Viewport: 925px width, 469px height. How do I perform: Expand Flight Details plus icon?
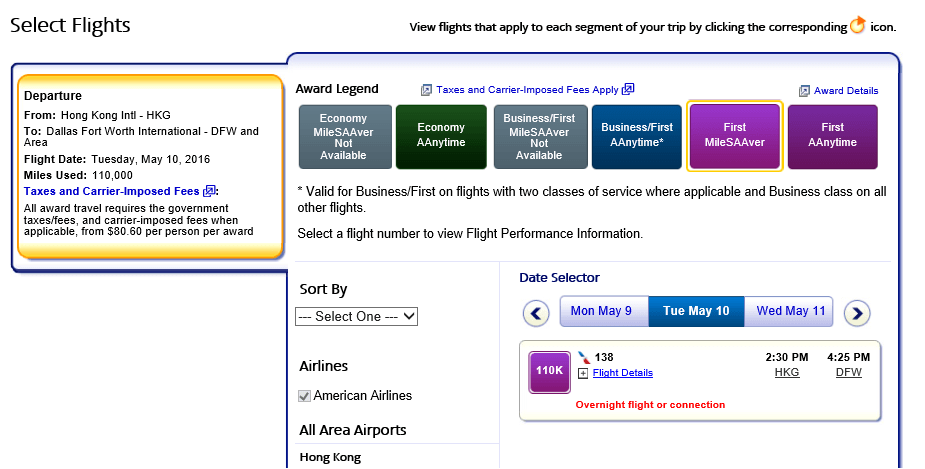tap(583, 373)
